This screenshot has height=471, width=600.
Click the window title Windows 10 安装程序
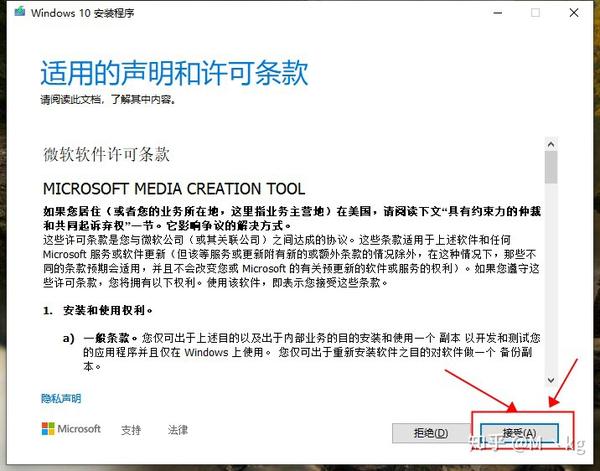[x=82, y=13]
